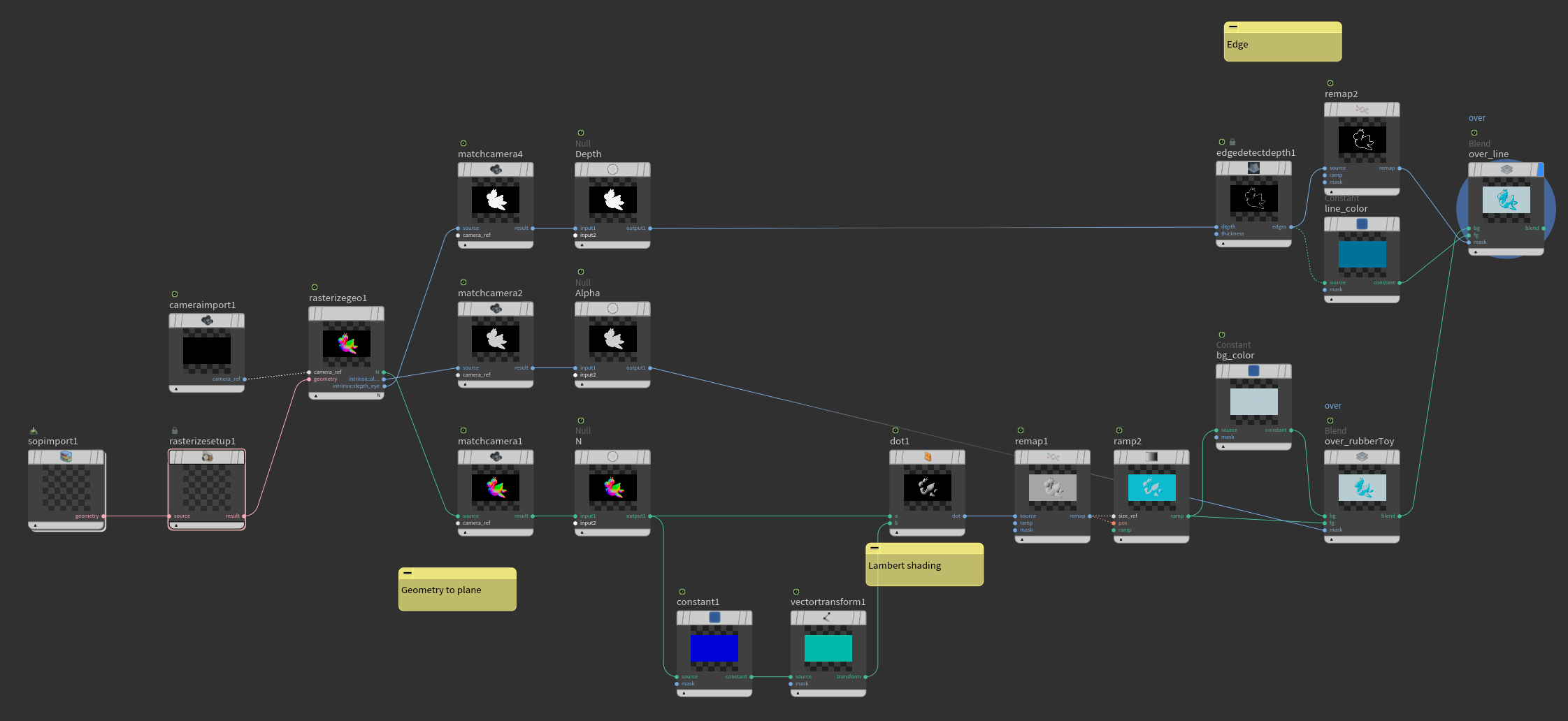
Task: Click the edgedetectdepth1 node name label
Action: (1256, 152)
